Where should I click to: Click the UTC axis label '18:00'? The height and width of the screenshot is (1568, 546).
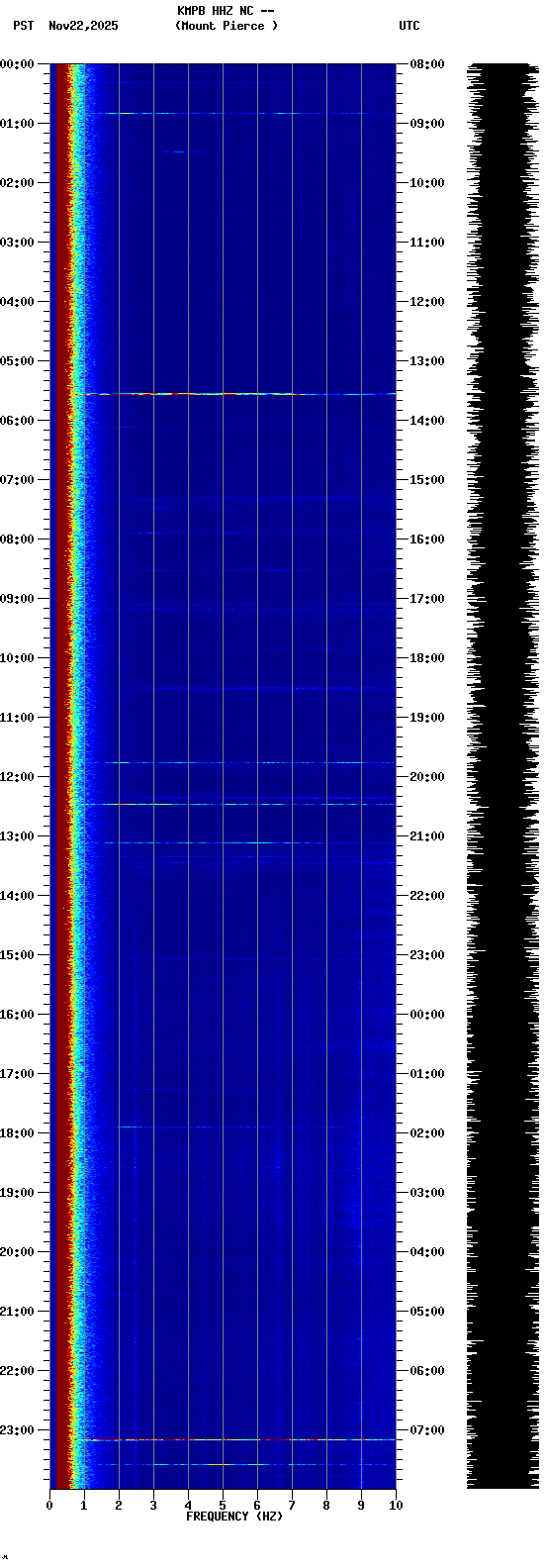point(426,658)
